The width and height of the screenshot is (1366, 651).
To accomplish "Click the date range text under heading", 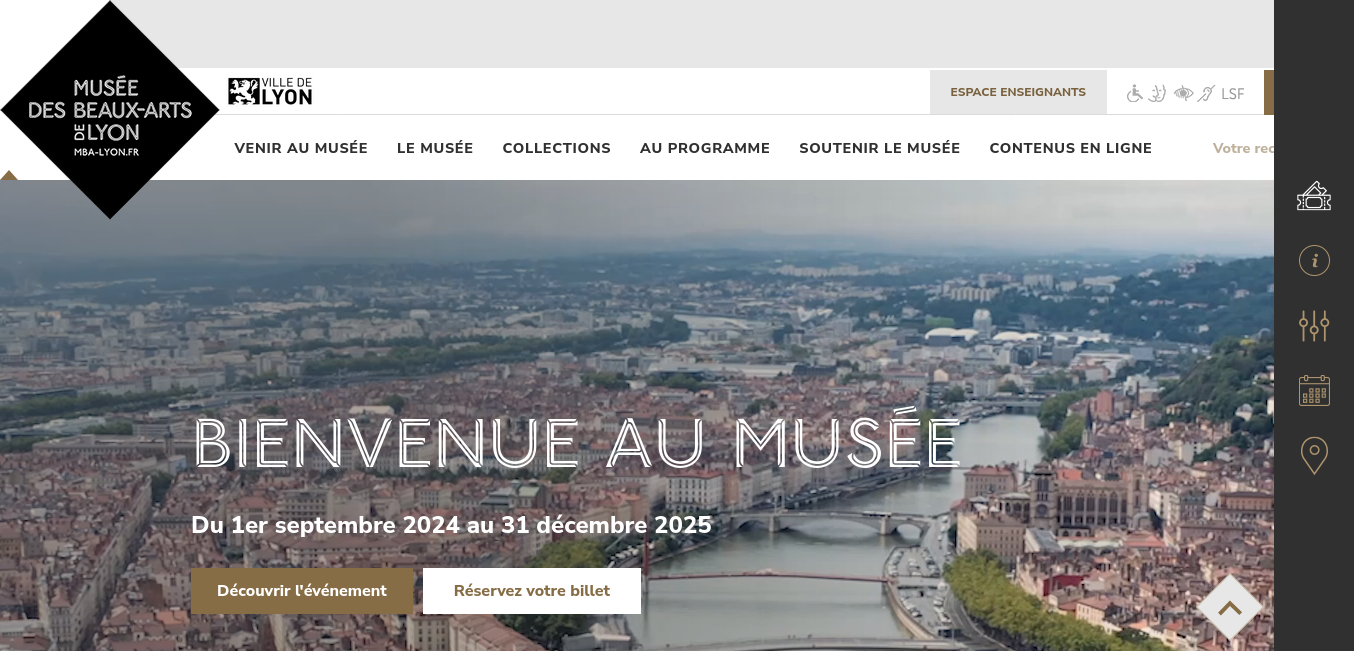I will (451, 525).
